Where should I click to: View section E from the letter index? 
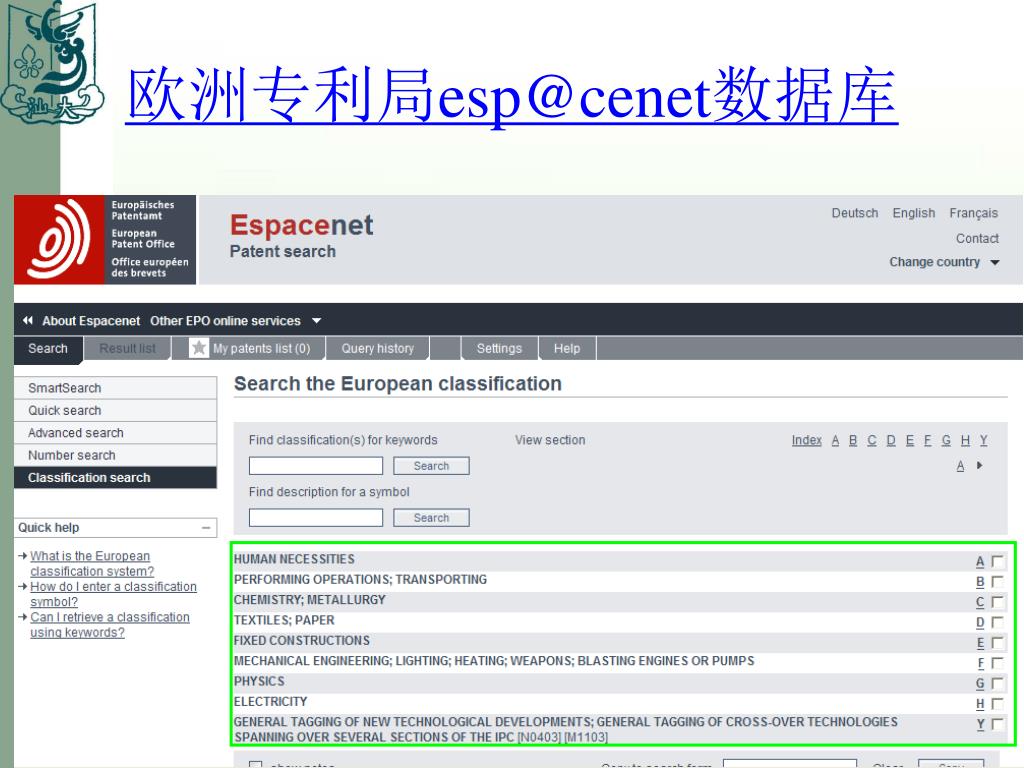click(910, 440)
